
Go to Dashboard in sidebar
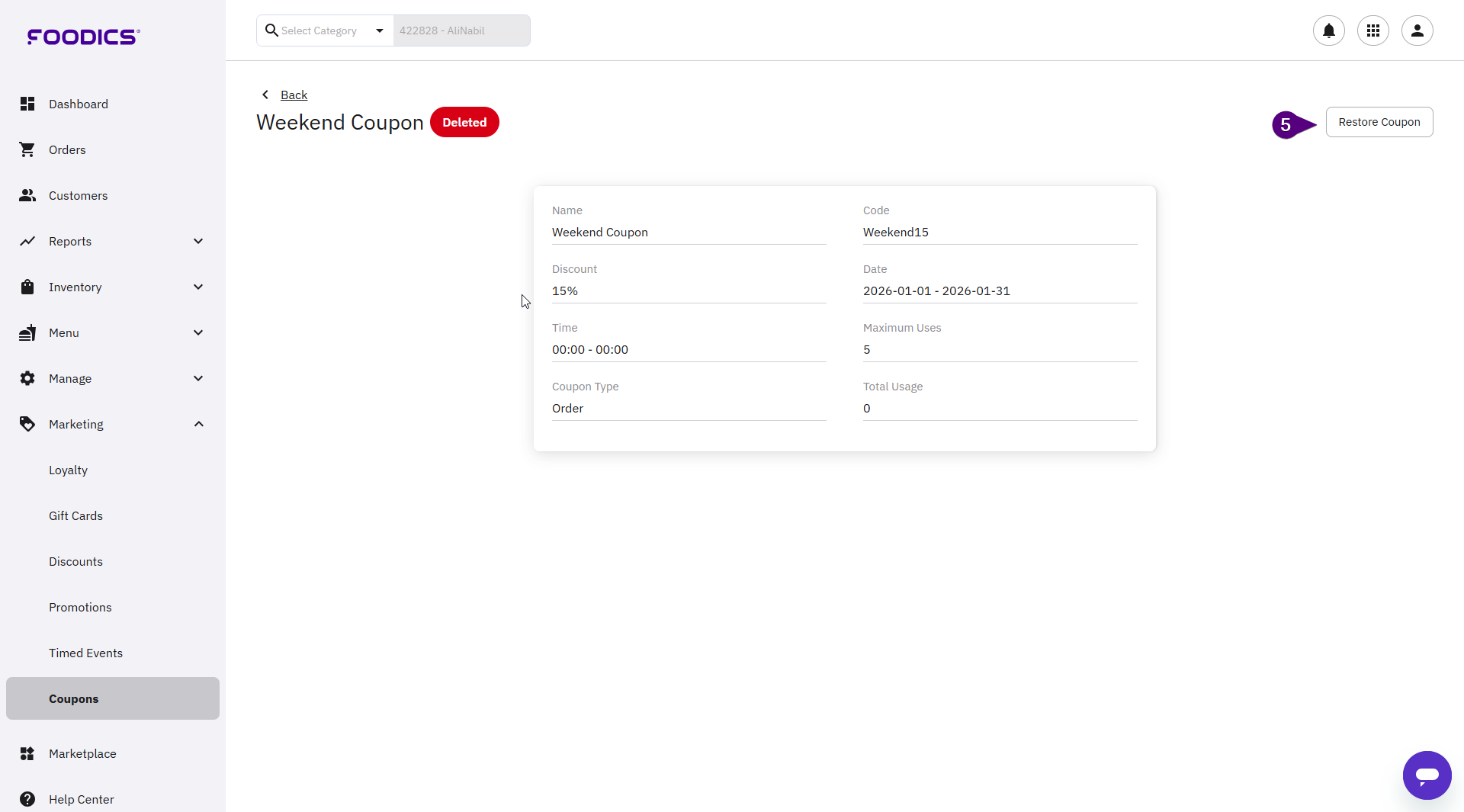[x=78, y=104]
